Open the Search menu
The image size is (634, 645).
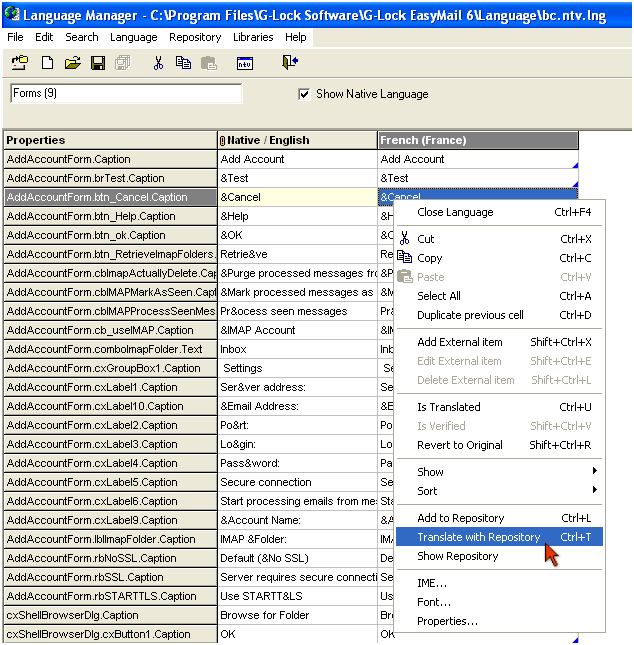(82, 37)
